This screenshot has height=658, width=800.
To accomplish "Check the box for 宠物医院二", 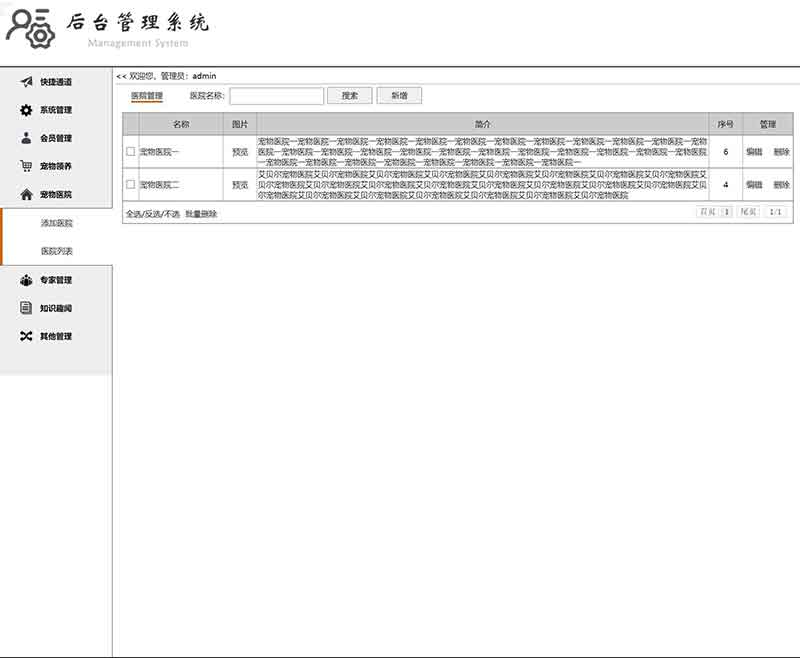I will click(131, 185).
